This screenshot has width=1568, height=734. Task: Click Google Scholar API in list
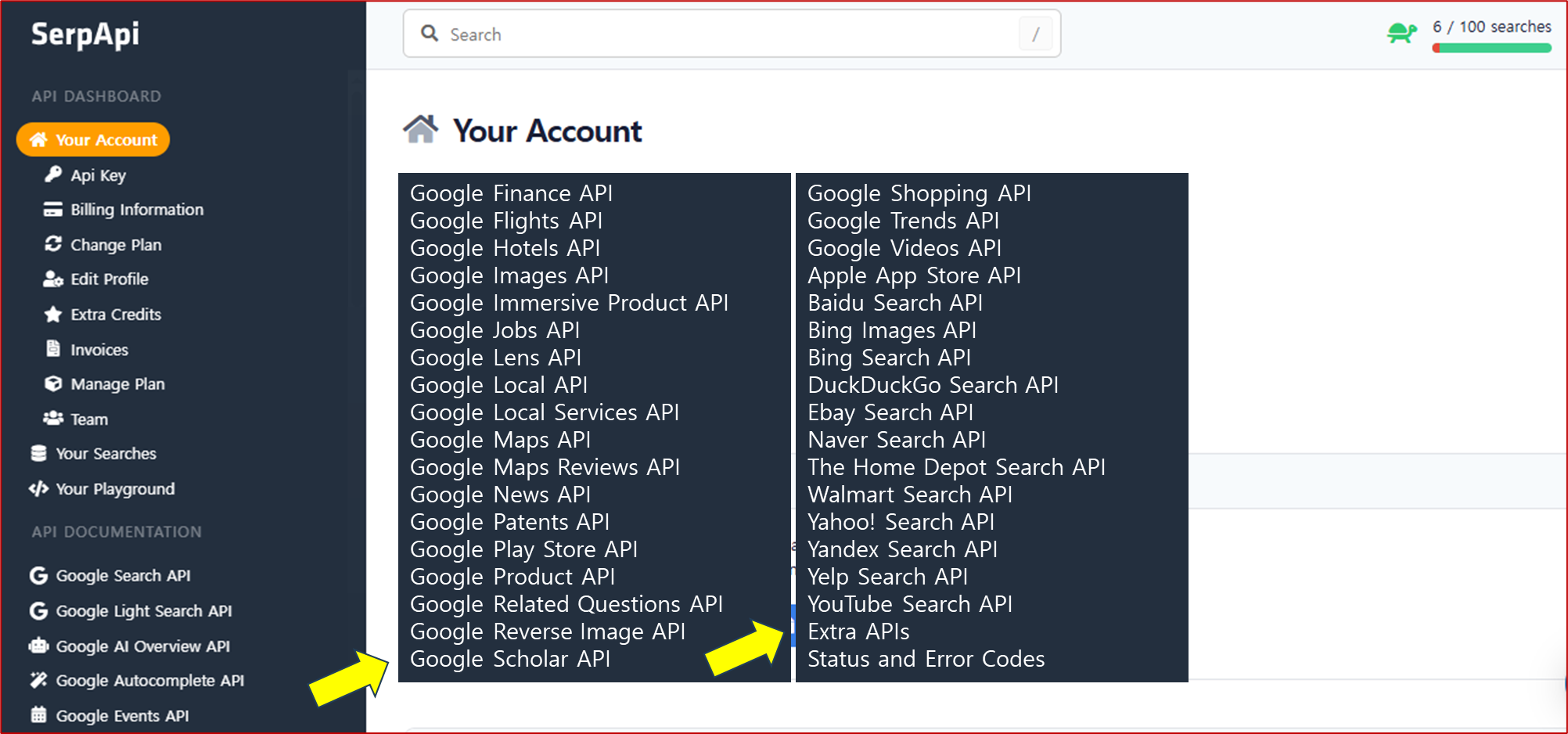pos(510,659)
